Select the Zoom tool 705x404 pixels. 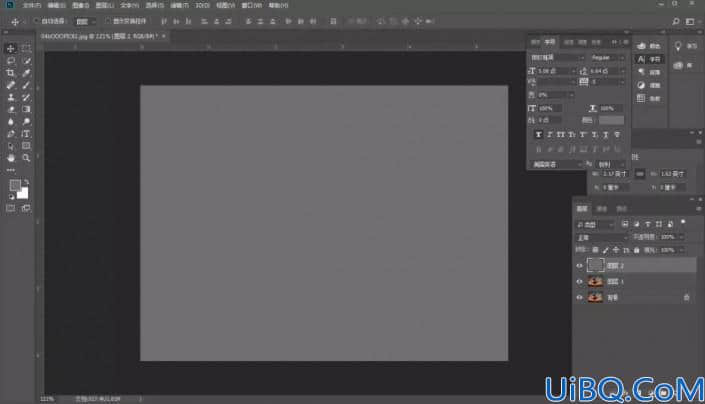(26, 158)
